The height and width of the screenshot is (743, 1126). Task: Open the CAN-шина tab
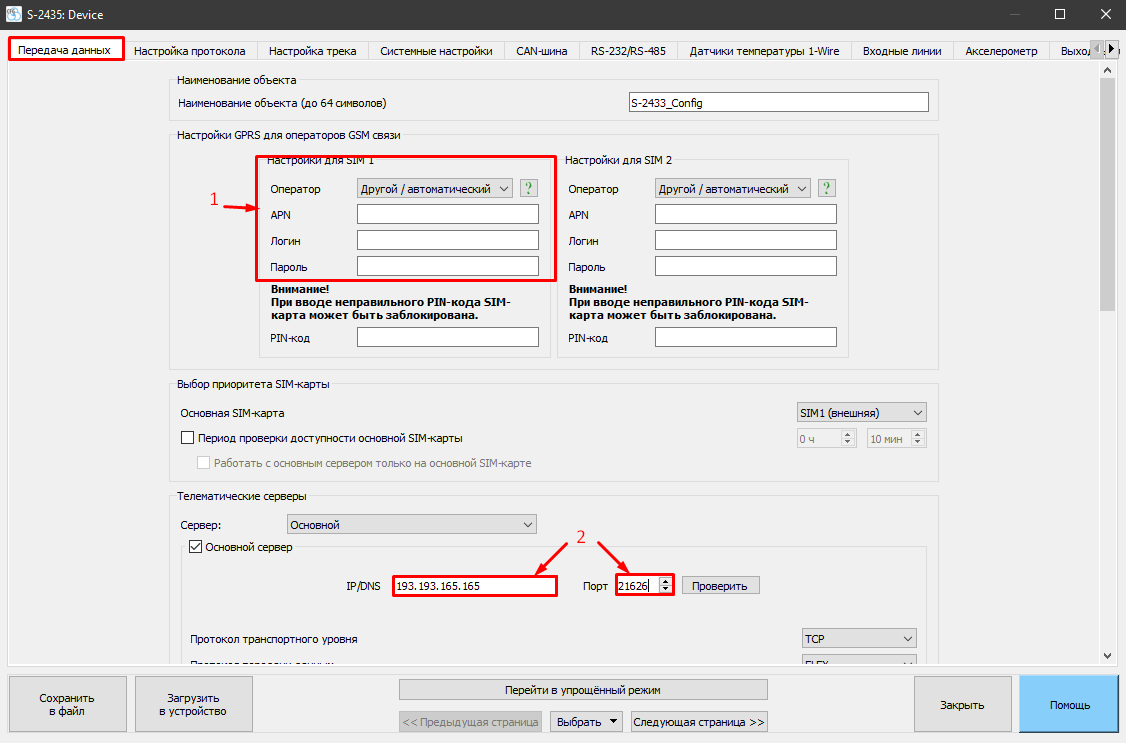pos(541,50)
